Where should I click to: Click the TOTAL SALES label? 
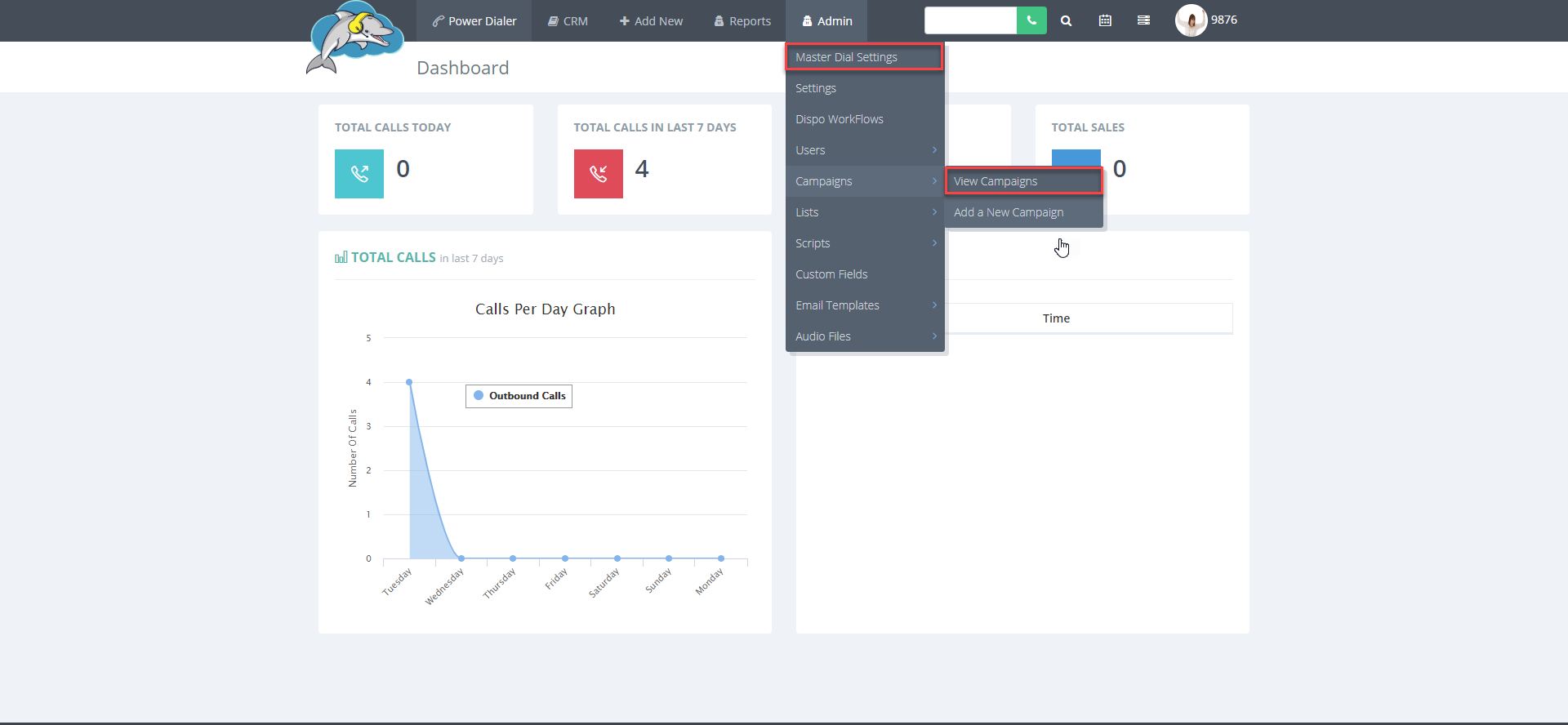[1088, 127]
